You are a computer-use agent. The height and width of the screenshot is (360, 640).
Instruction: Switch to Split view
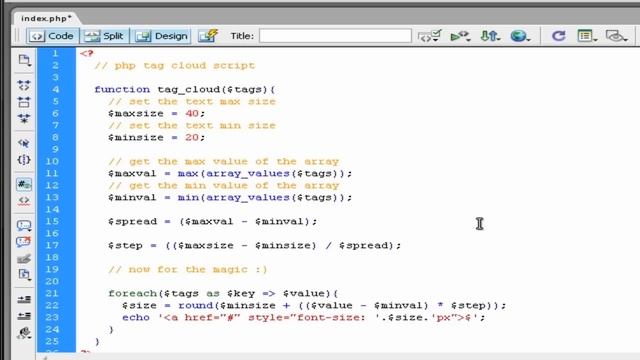point(104,36)
